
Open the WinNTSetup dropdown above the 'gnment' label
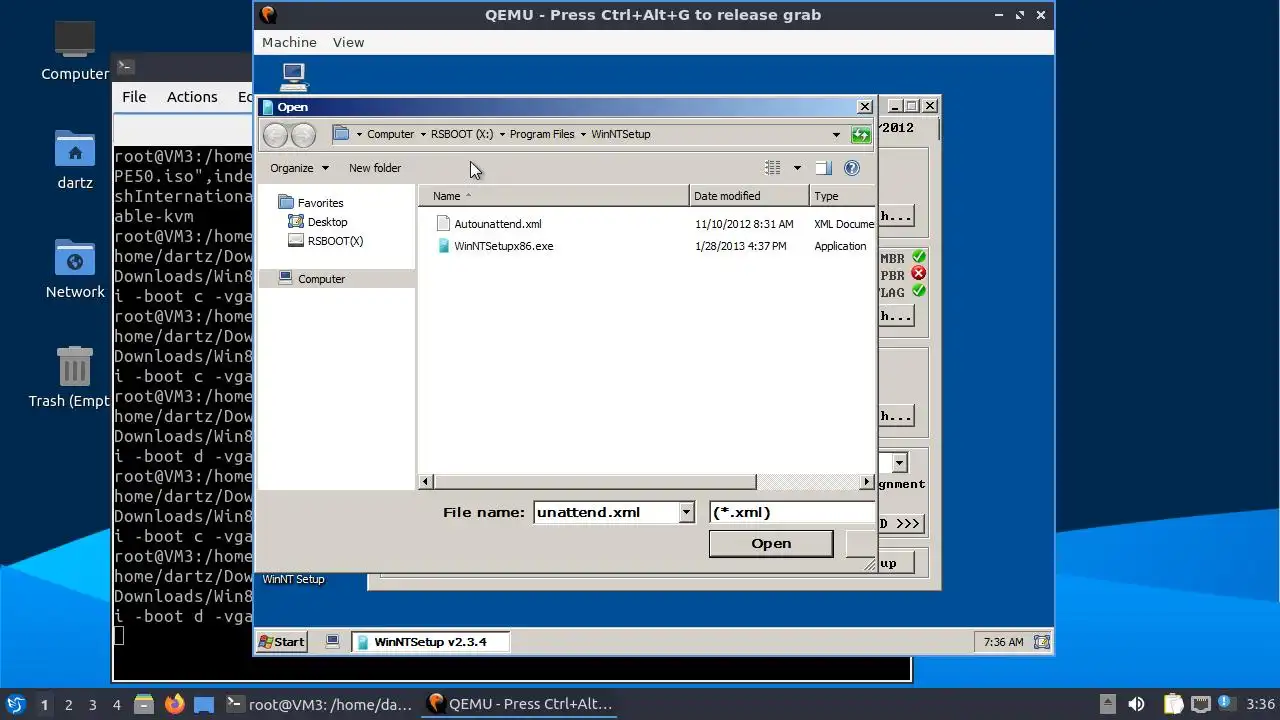point(899,463)
